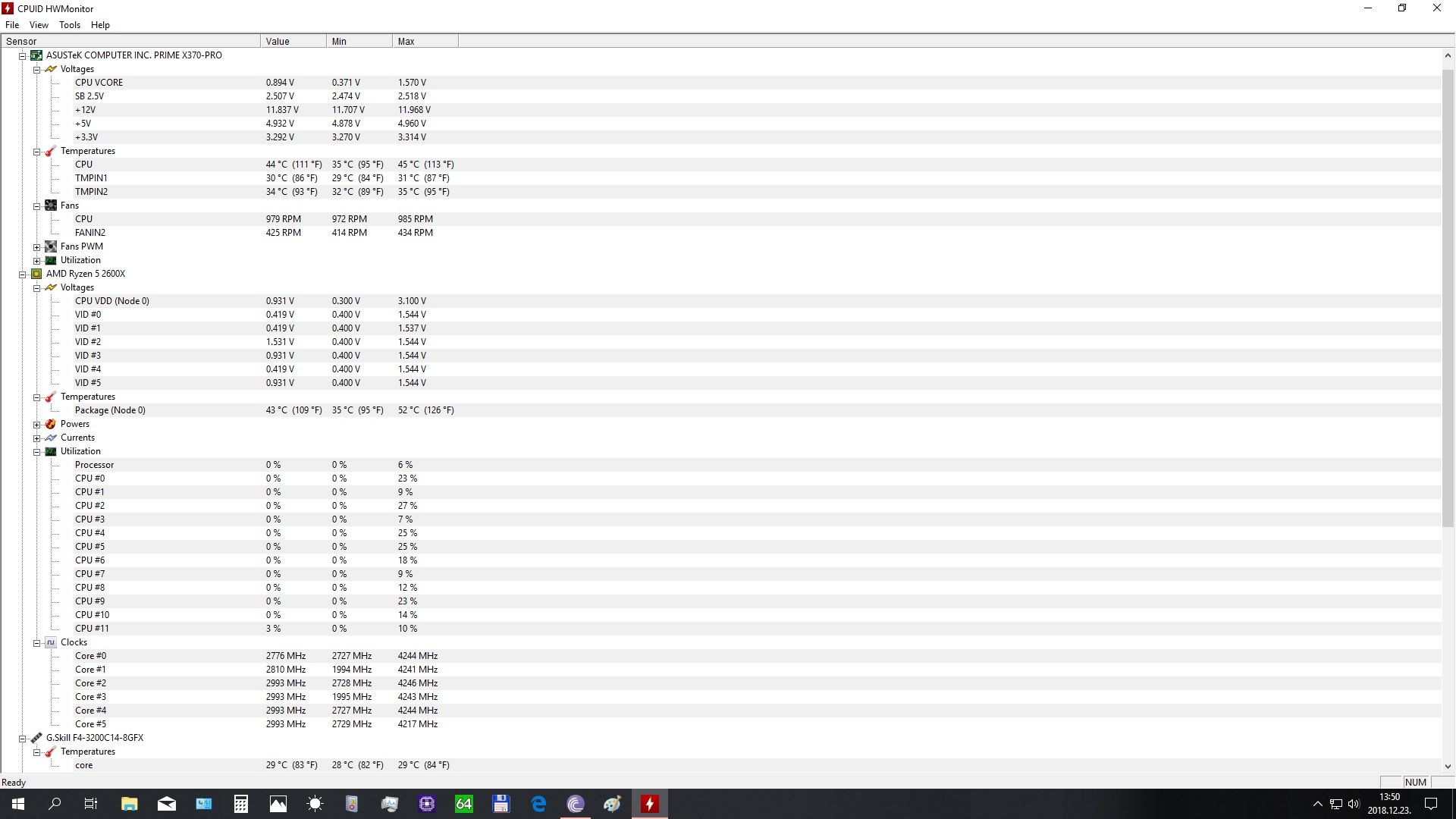Click the Value column header
This screenshot has height=819, width=1456.
[x=293, y=41]
